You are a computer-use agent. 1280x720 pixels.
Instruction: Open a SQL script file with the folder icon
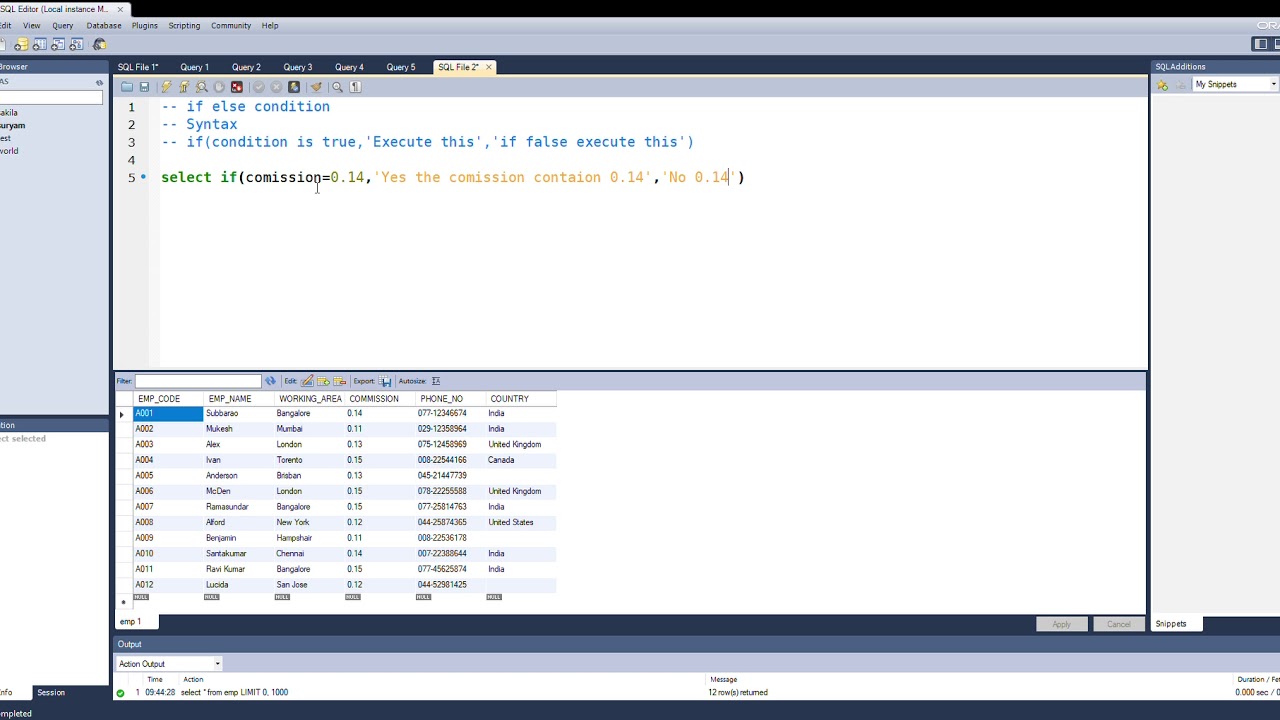(127, 87)
